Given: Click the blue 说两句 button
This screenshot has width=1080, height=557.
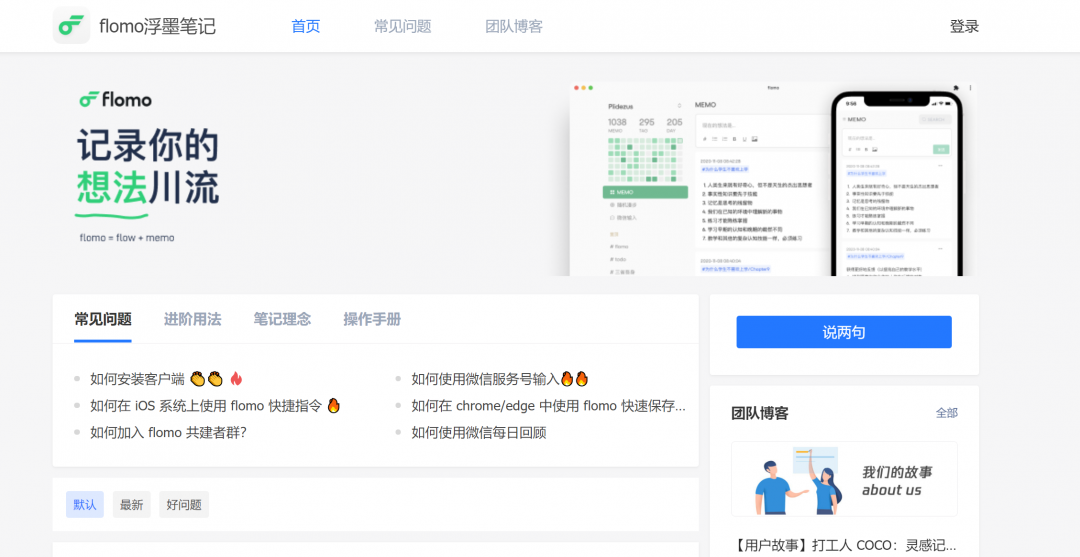Looking at the screenshot, I should [844, 333].
